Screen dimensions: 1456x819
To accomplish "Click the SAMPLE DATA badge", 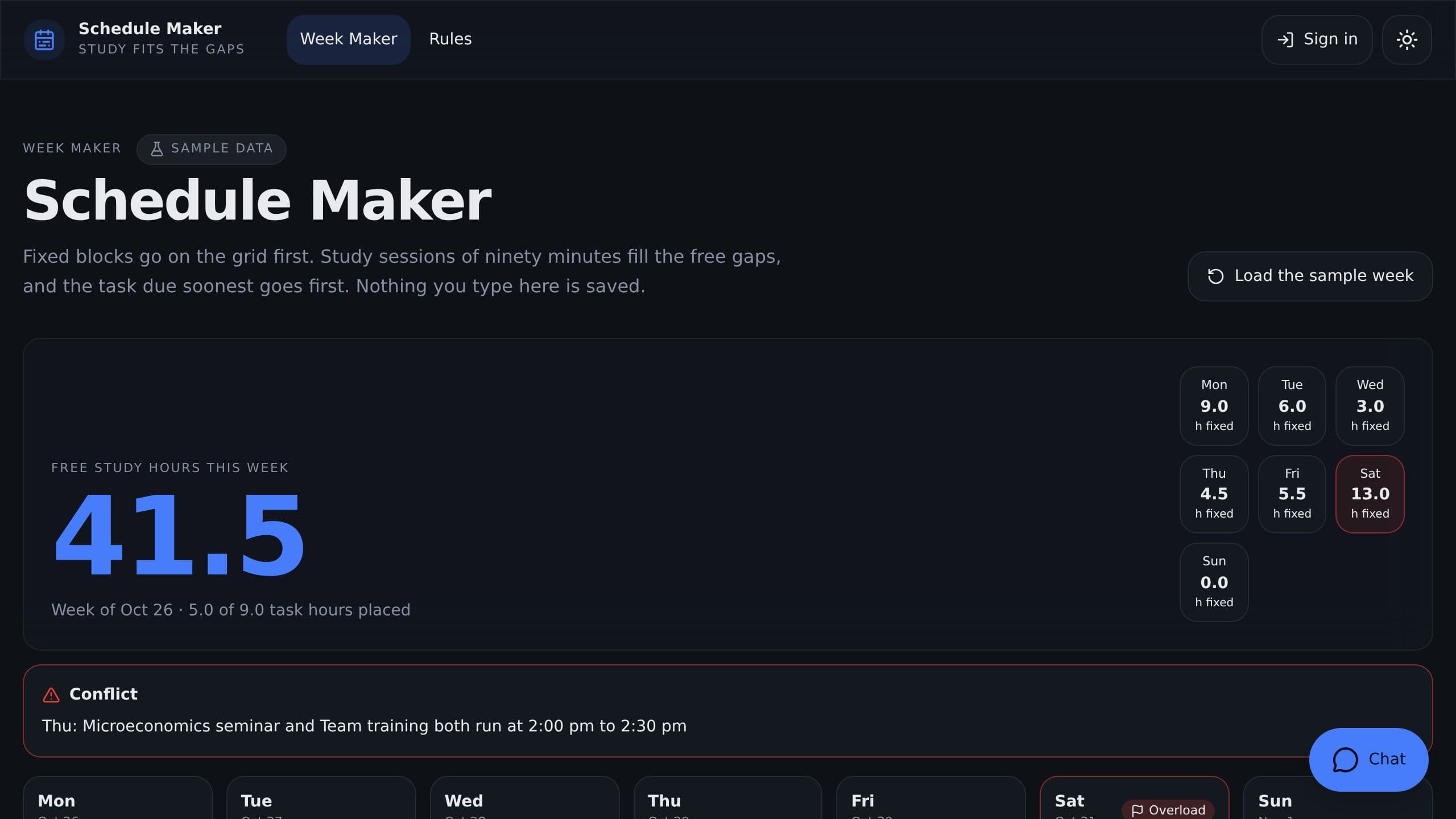I will click(x=211, y=149).
